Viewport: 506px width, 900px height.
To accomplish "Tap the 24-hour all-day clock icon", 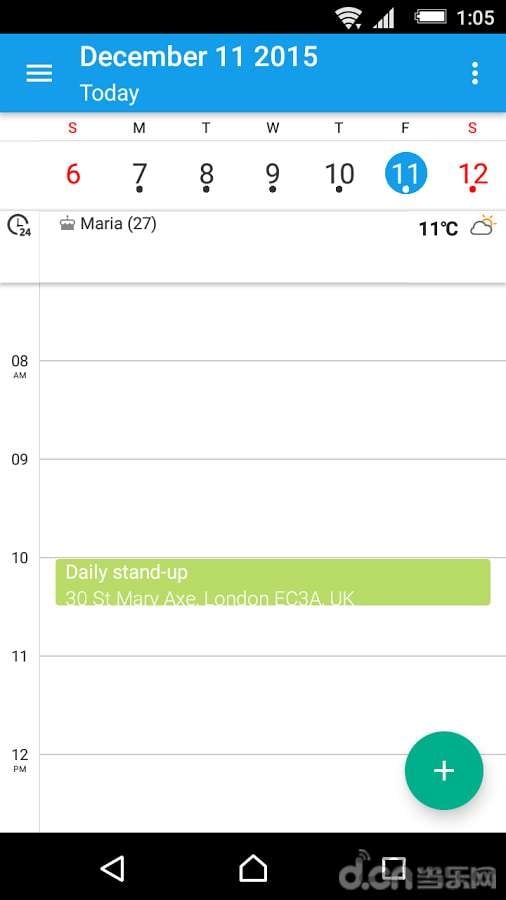I will 19,224.
